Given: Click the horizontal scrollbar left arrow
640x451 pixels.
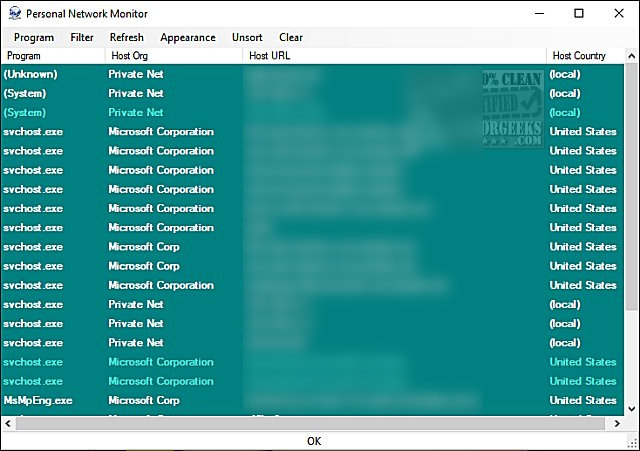Looking at the screenshot, I should point(8,424).
